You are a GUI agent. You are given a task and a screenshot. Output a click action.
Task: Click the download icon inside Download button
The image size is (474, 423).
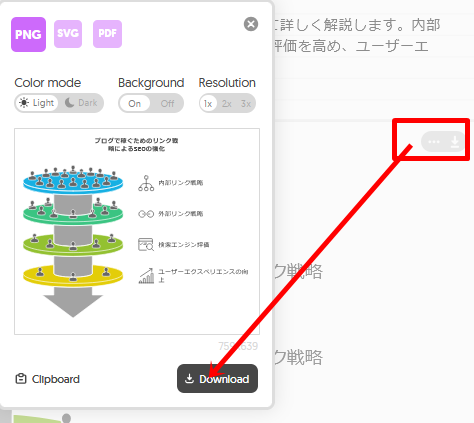(x=189, y=378)
